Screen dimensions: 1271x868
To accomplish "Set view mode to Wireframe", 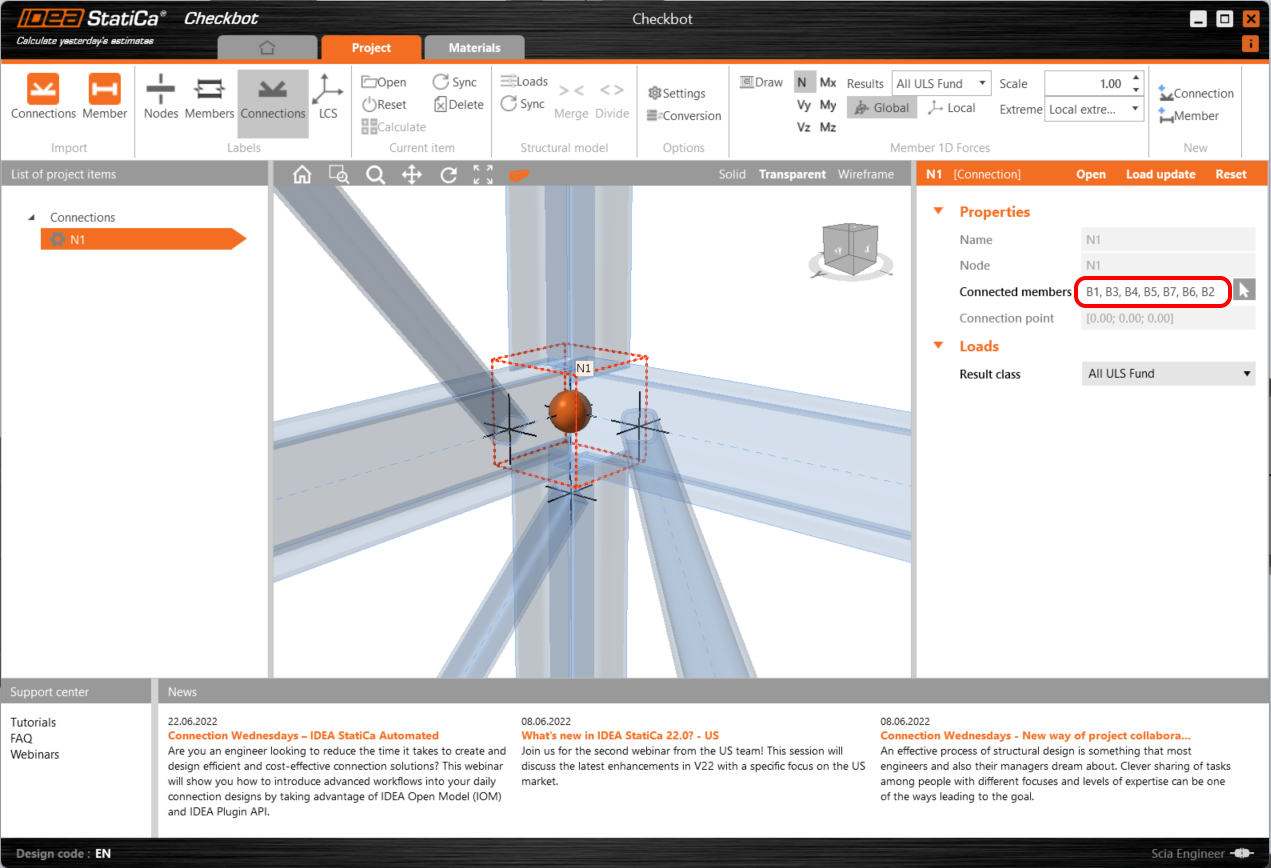I will [865, 175].
